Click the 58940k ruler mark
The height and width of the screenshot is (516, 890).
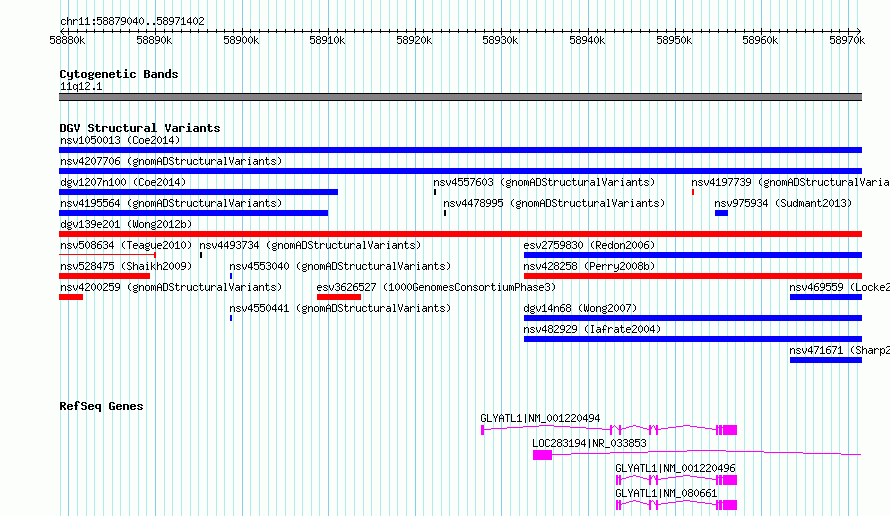tap(587, 40)
